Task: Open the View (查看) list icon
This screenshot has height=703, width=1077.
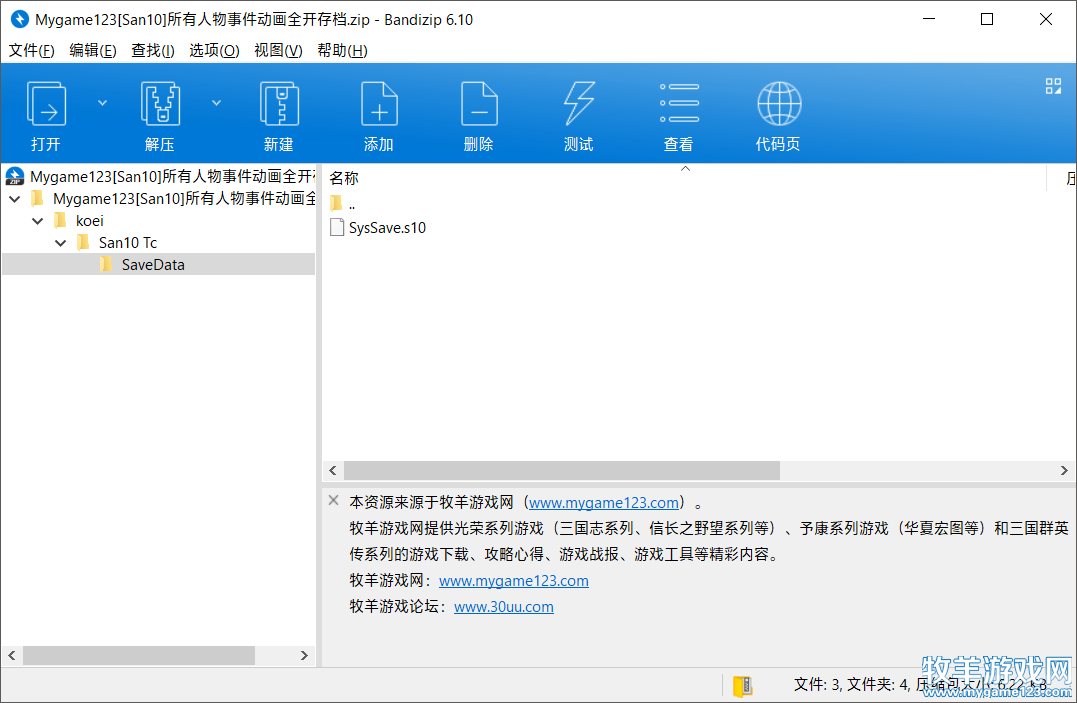Action: click(679, 104)
